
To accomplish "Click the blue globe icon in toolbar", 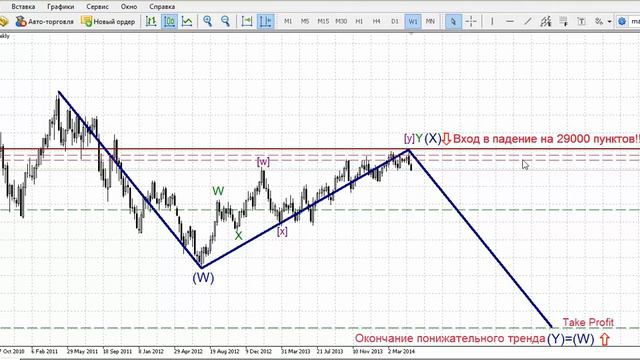I will (622, 22).
